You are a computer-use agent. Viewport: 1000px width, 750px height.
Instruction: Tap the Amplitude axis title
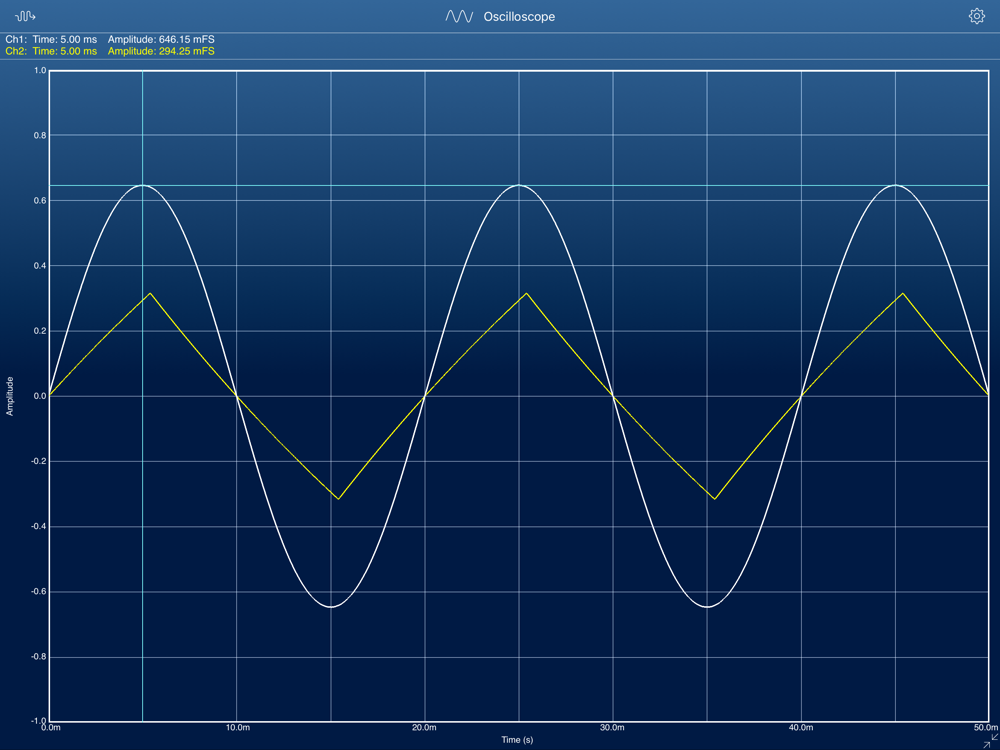click(10, 396)
